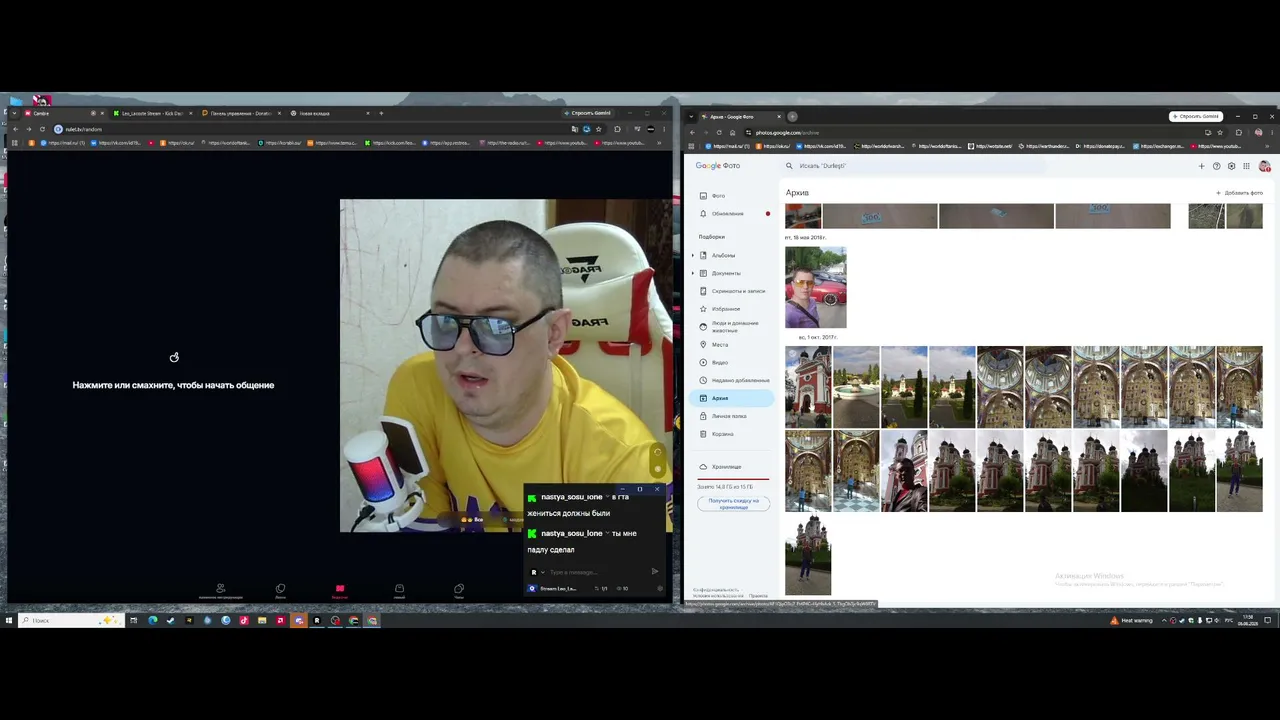Reload the rulet.tv page
Viewport: 1280px width, 720px height.
(x=42, y=129)
